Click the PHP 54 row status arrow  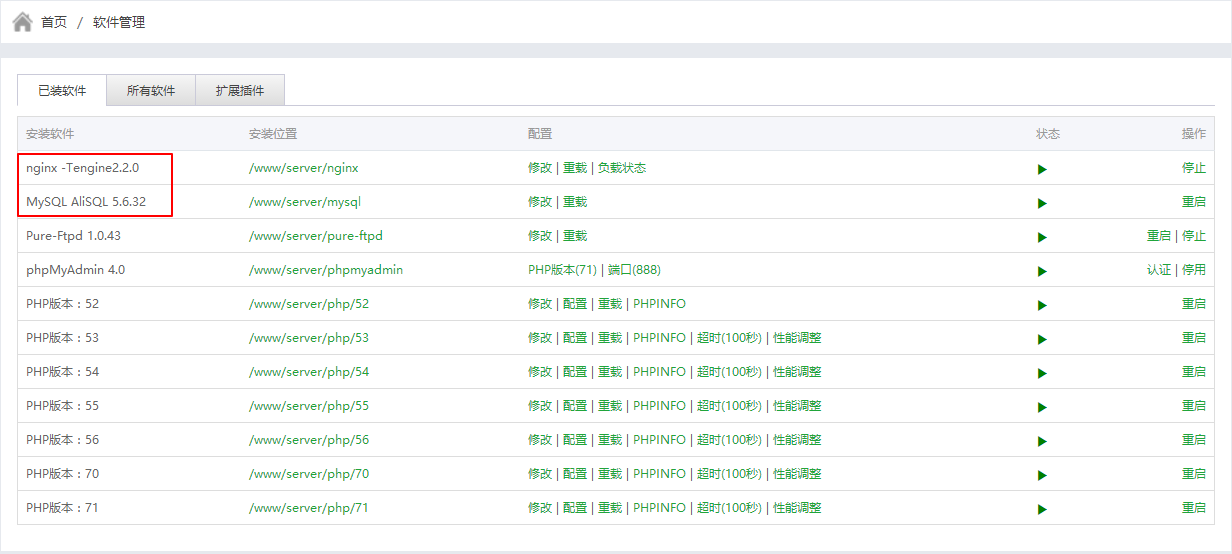tap(1042, 373)
